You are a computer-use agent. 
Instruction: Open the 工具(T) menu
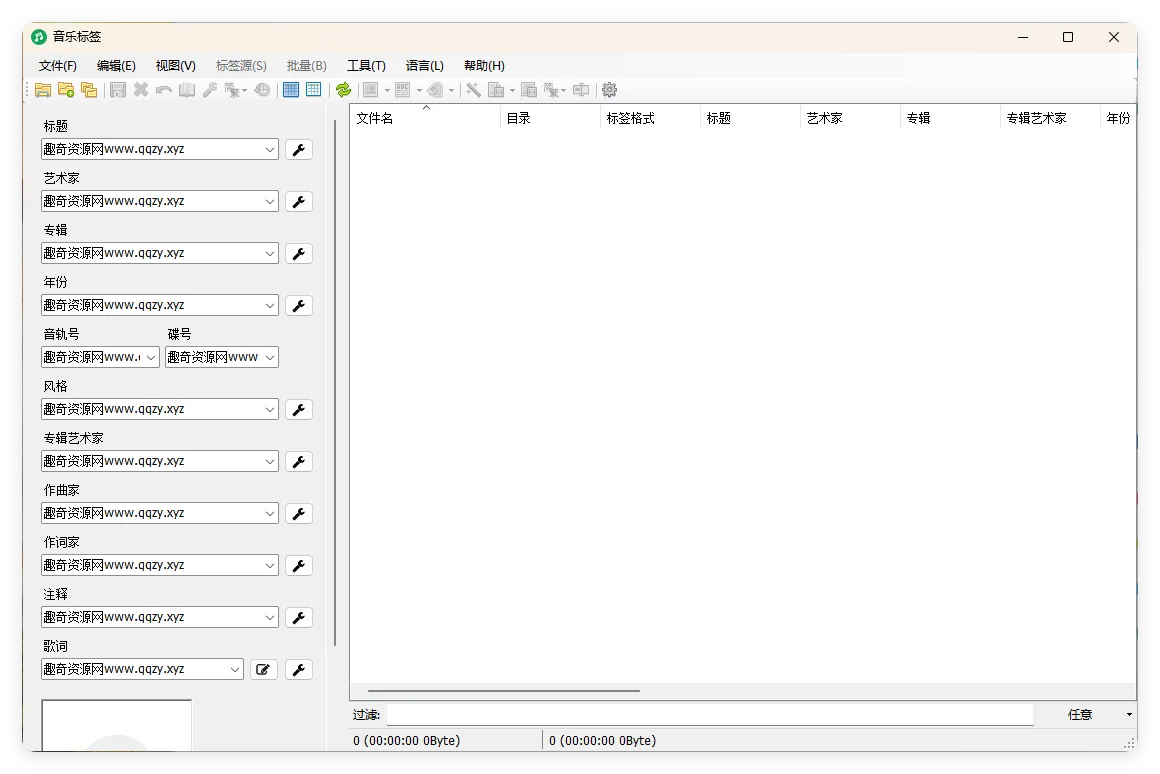[x=366, y=65]
